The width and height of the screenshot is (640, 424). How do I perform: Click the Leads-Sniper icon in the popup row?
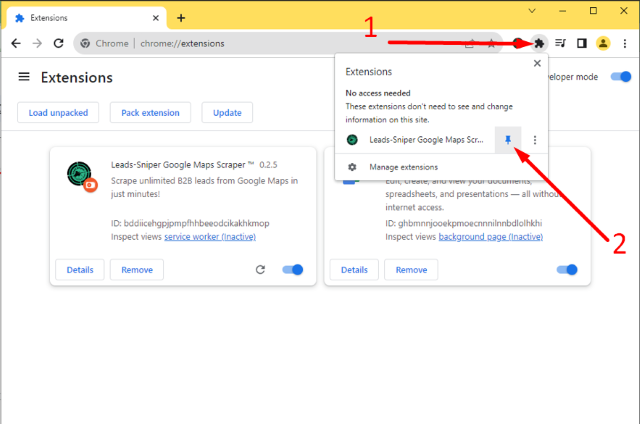(x=352, y=140)
